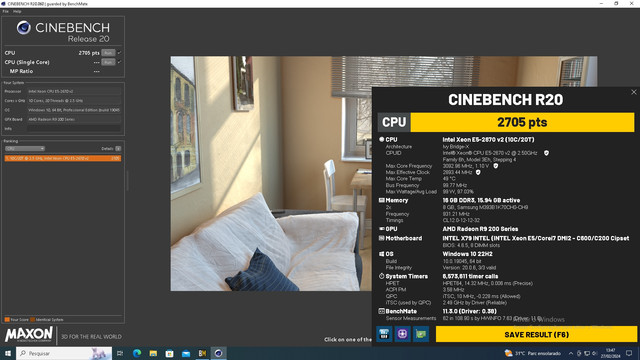Open the weather widget showing 31°C

click(533, 353)
